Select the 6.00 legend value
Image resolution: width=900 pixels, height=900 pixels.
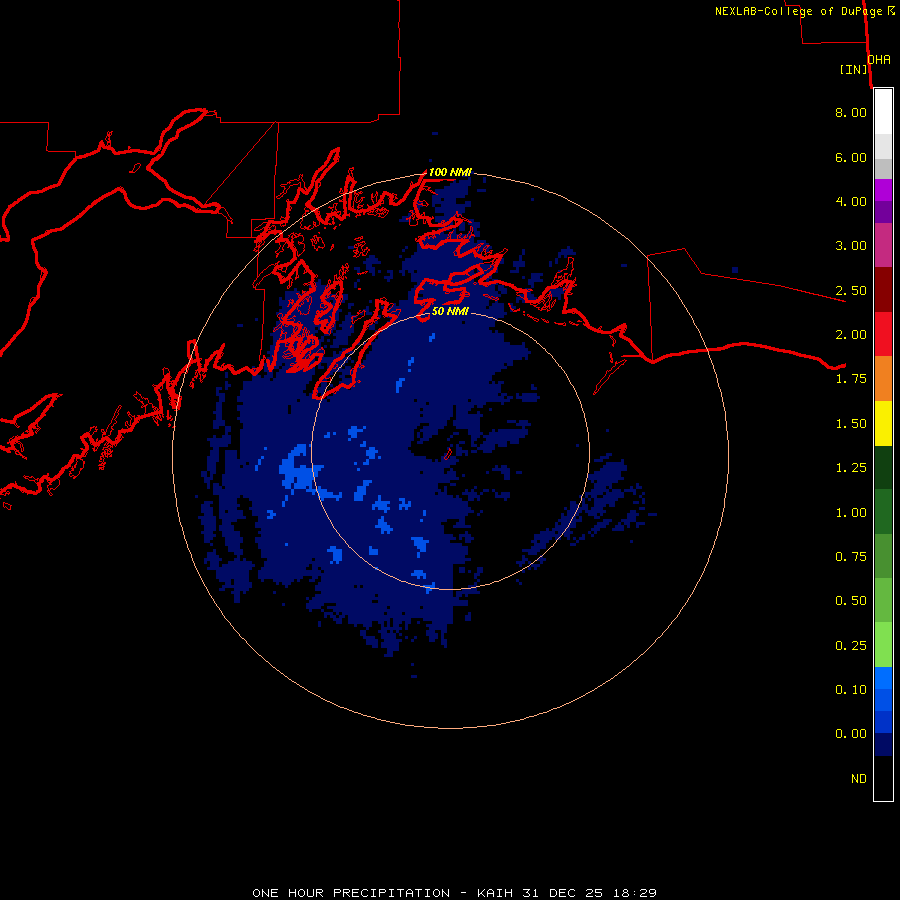(x=851, y=157)
